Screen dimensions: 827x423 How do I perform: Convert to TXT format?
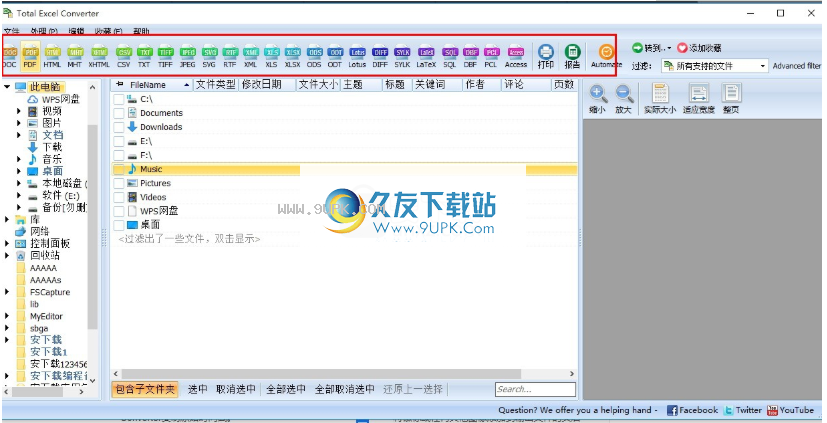pos(145,56)
